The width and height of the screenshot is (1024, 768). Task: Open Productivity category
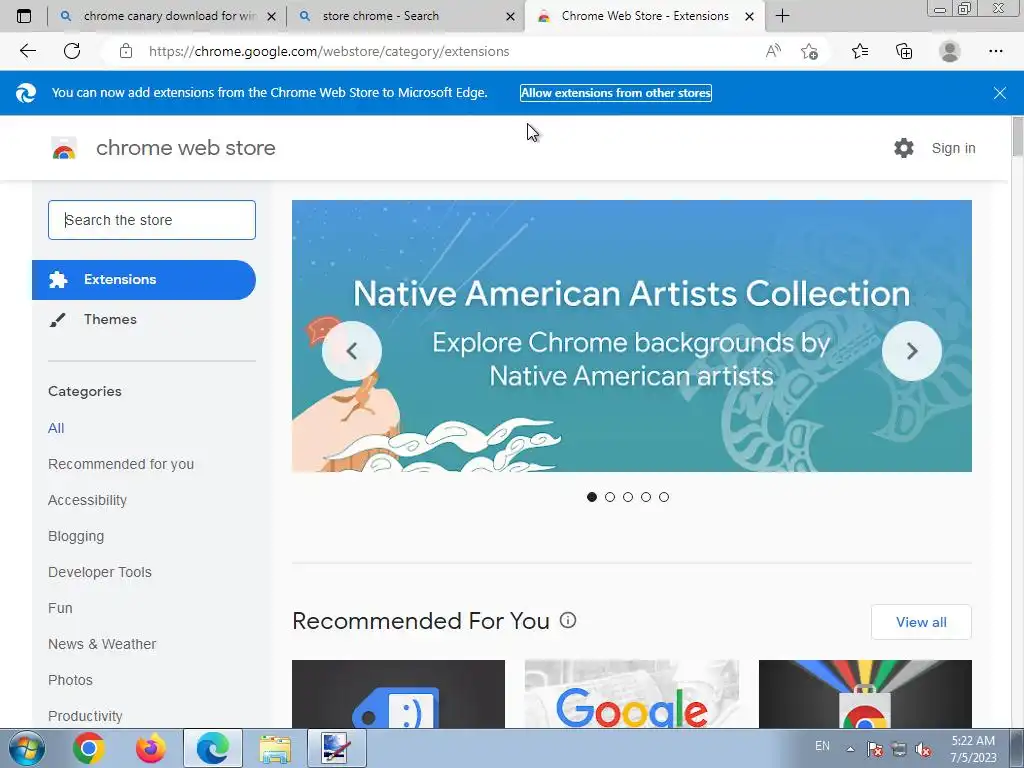click(x=85, y=716)
